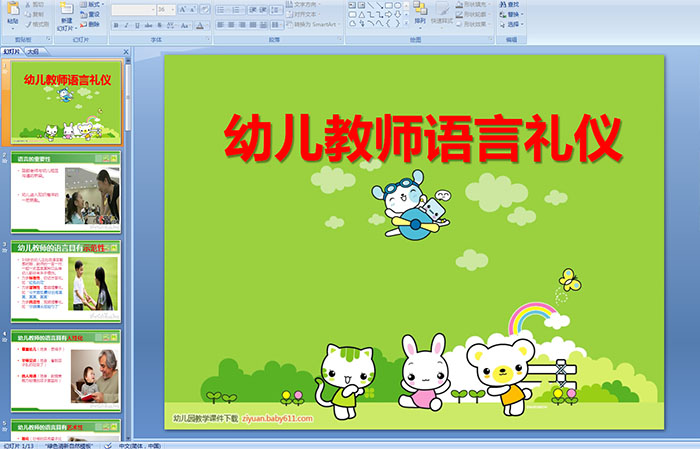Open the Select (选择) dropdown

(511, 24)
